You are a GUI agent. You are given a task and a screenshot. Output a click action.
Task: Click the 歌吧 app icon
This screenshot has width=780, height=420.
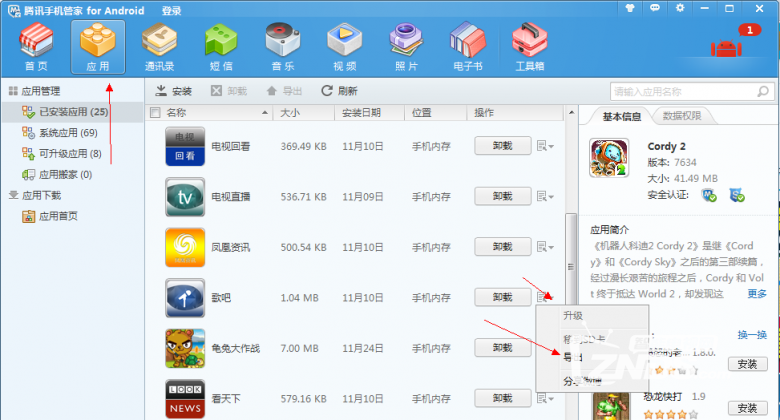click(185, 298)
